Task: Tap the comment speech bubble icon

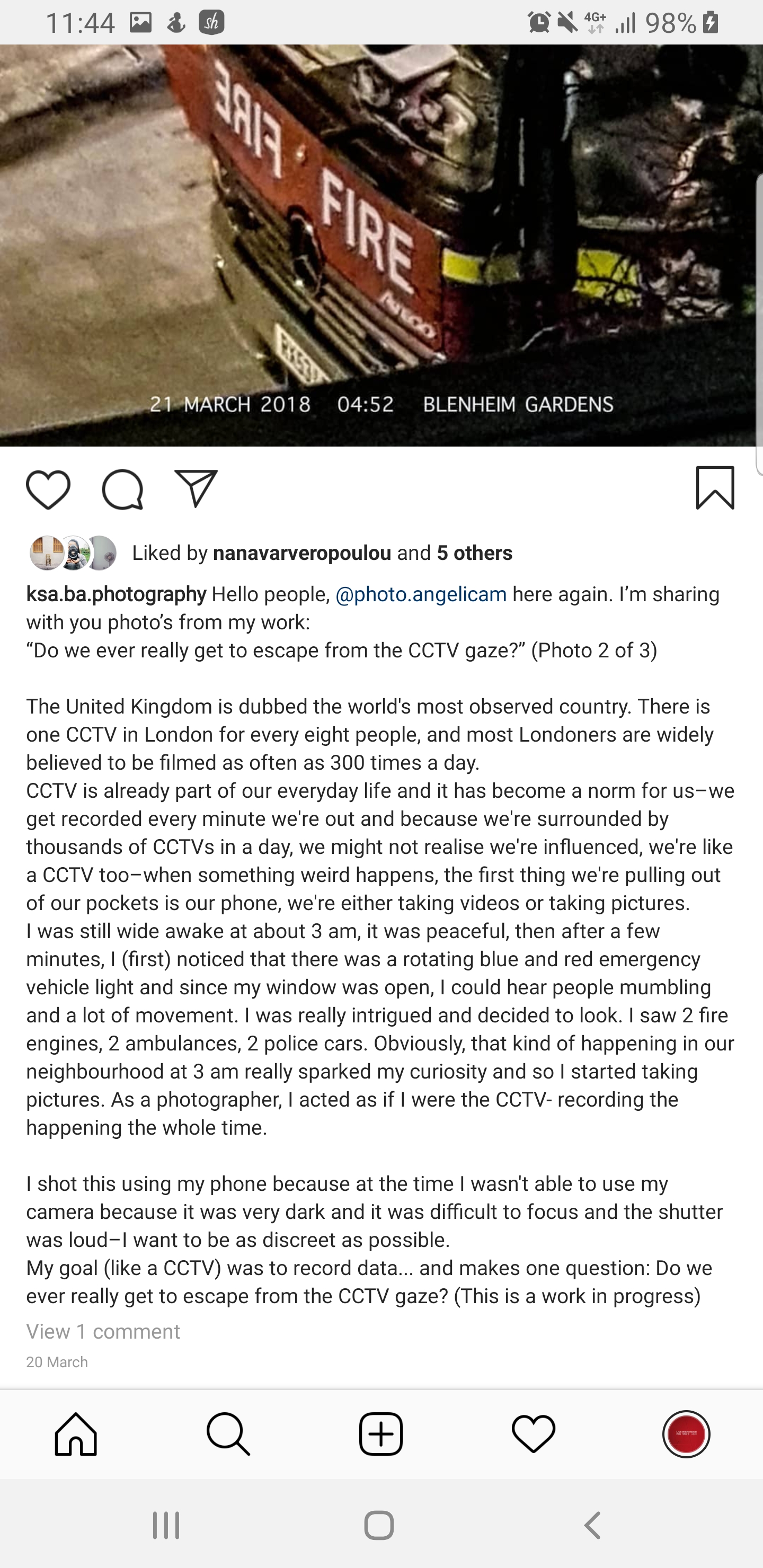Action: 122,489
